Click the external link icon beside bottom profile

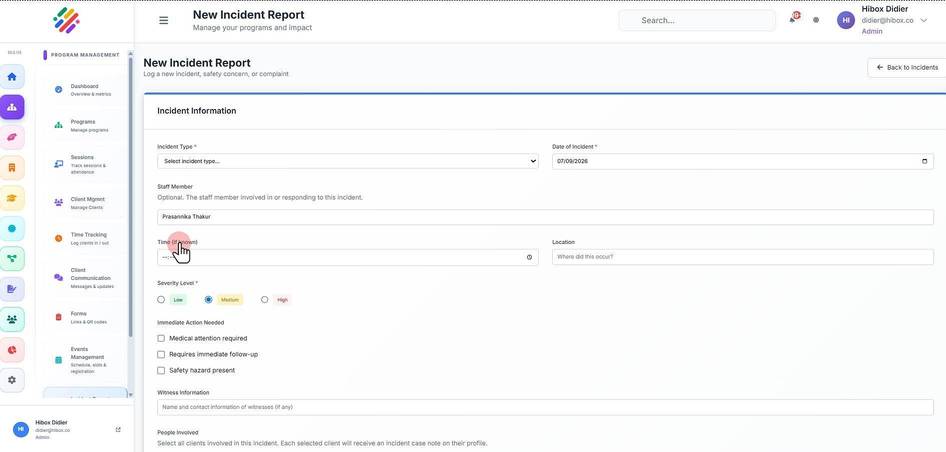pyautogui.click(x=118, y=430)
